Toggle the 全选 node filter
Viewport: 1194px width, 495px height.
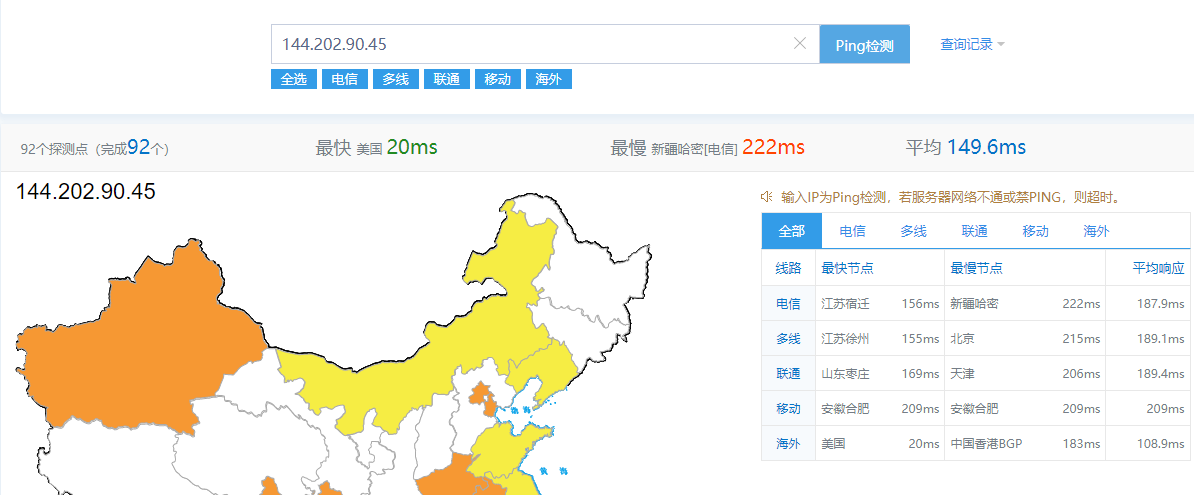click(x=294, y=79)
